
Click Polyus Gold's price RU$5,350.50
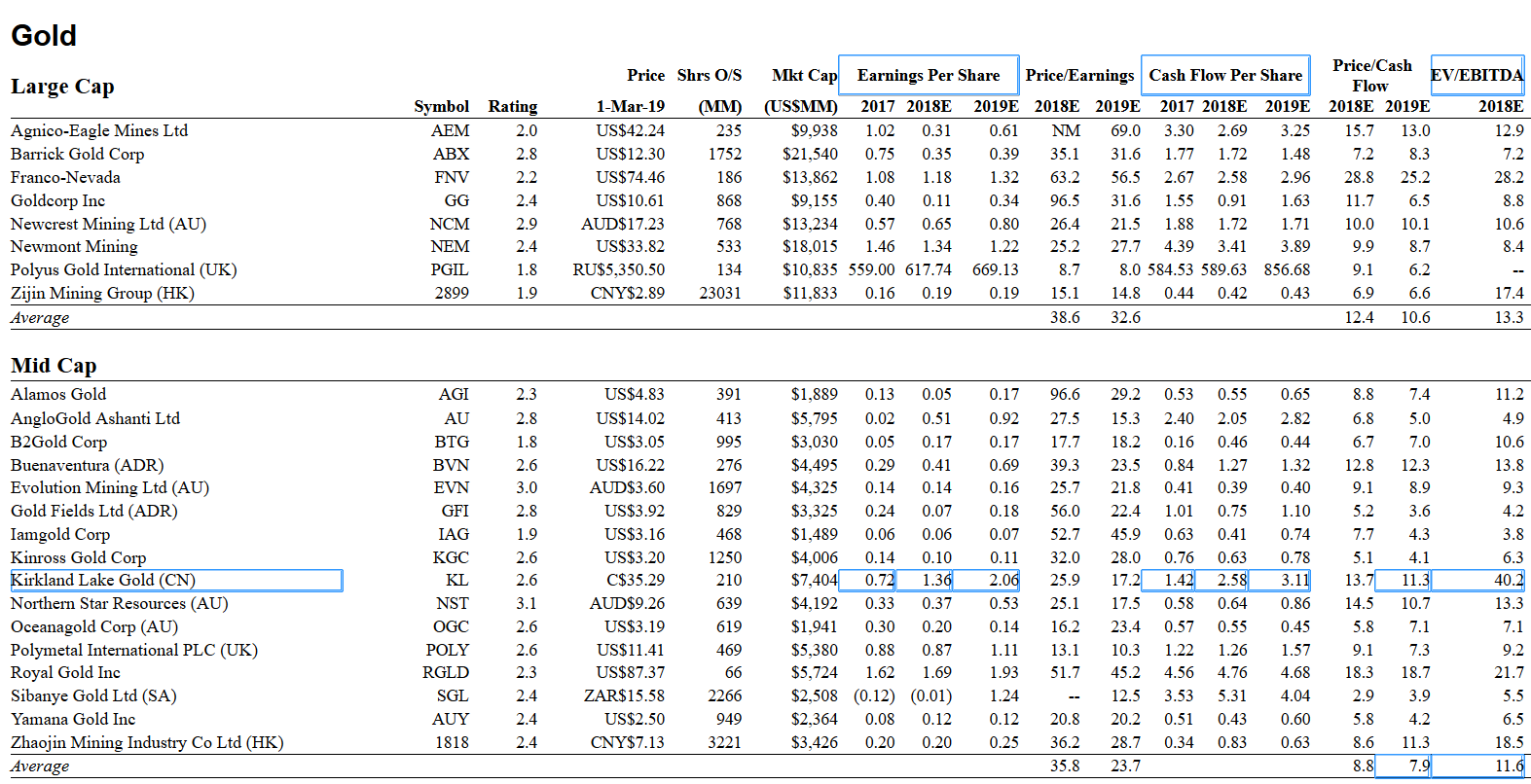619,270
